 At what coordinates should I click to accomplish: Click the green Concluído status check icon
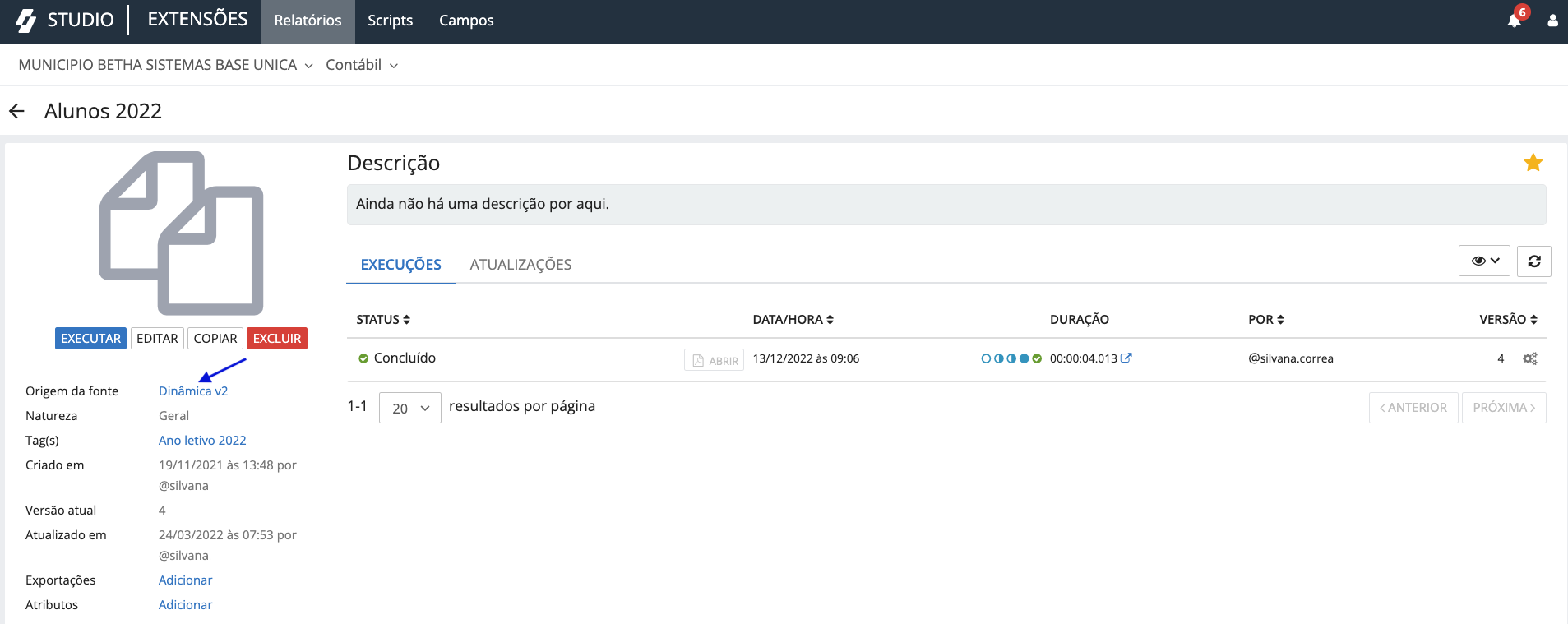pyautogui.click(x=363, y=358)
